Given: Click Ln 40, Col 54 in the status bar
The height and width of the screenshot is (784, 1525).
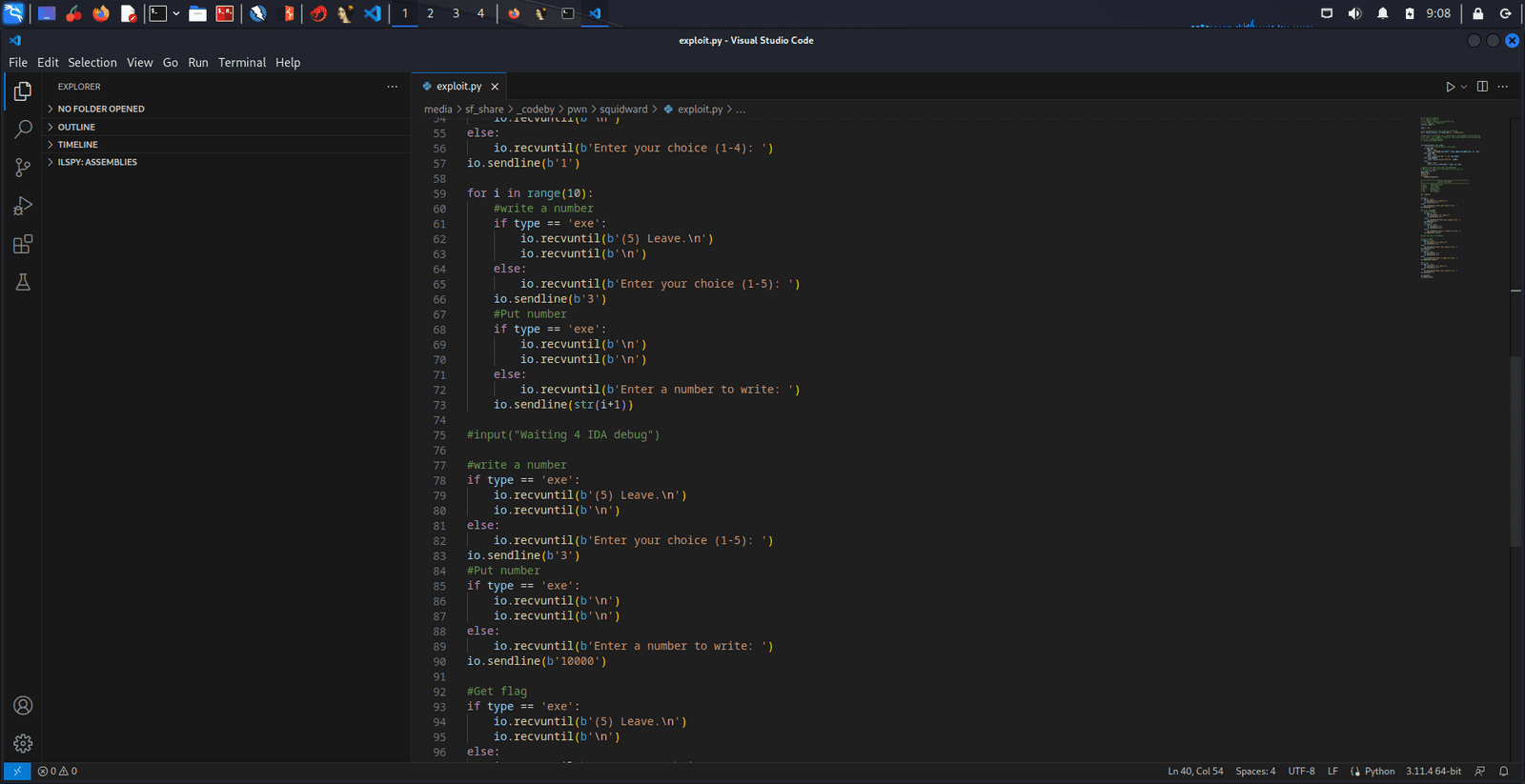Looking at the screenshot, I should 1195,771.
